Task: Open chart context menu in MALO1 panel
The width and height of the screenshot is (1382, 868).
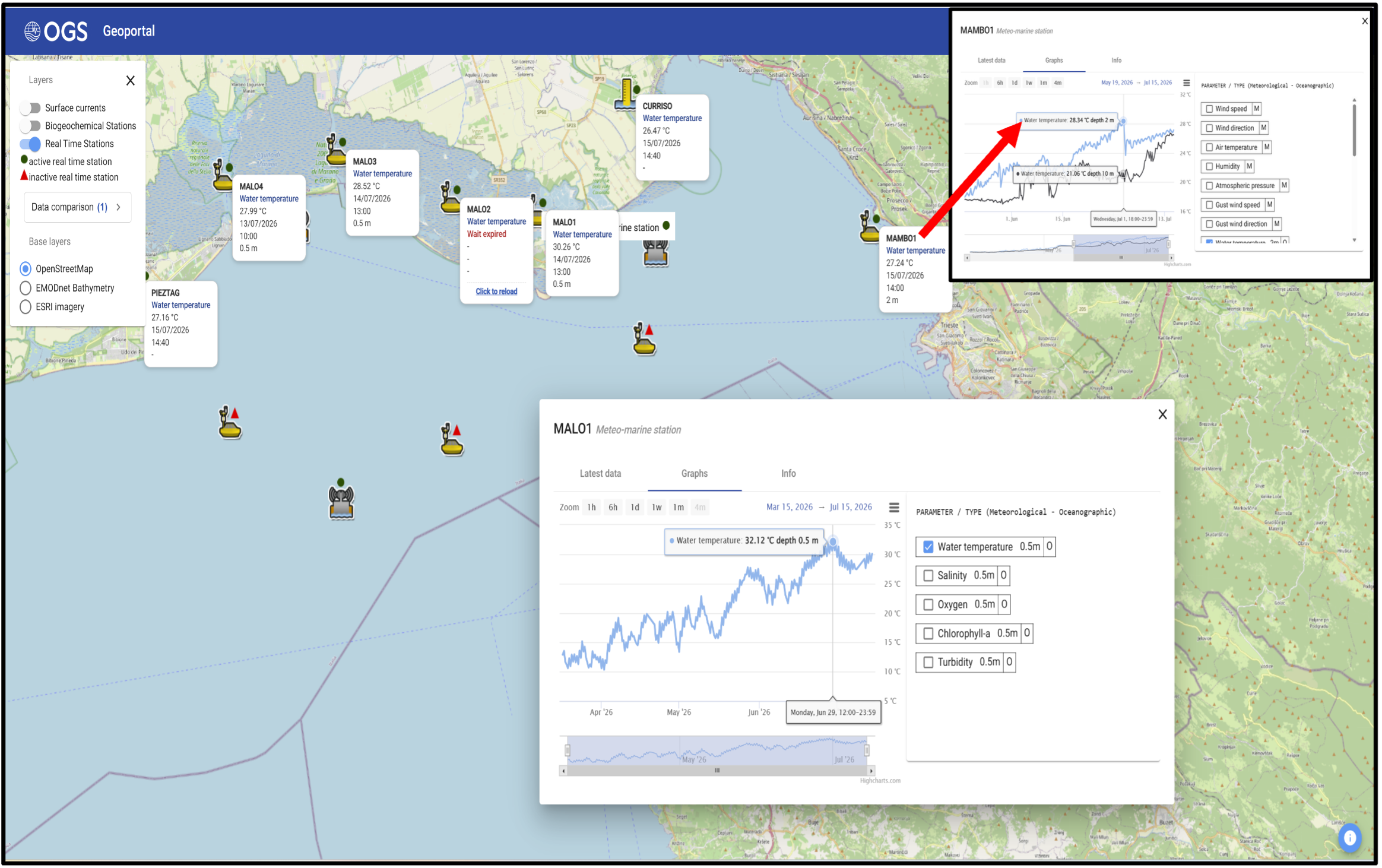Action: pos(893,508)
